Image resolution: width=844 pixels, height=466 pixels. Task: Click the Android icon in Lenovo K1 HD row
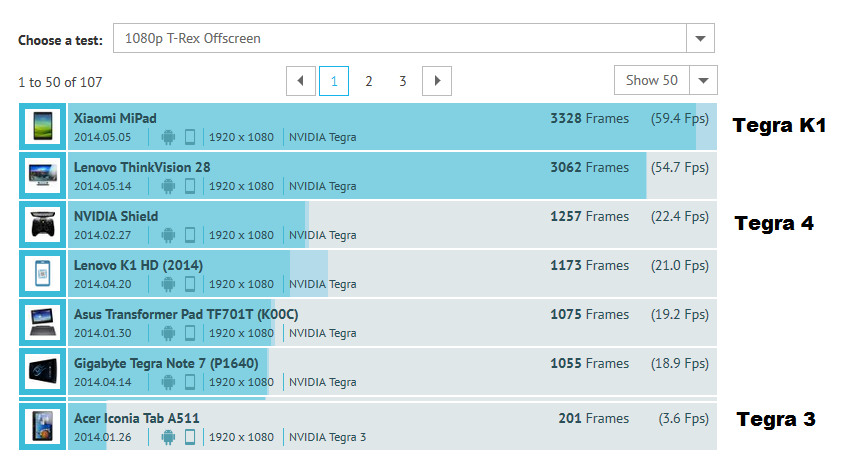[x=168, y=284]
